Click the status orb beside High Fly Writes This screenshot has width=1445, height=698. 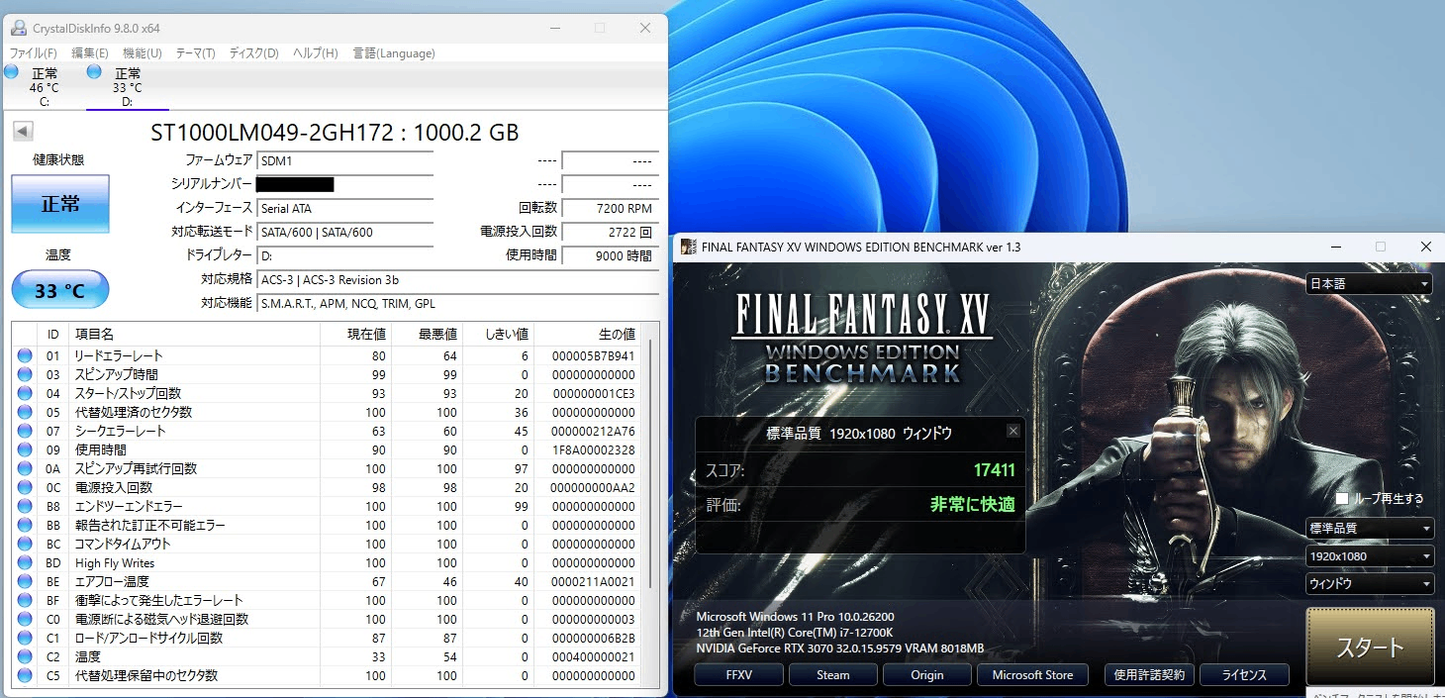24,563
